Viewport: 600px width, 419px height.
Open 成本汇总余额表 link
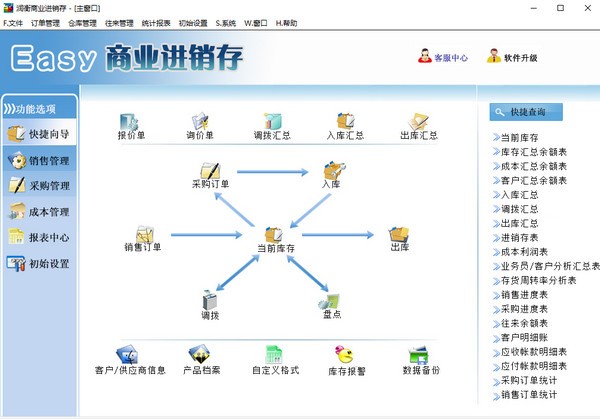click(530, 166)
